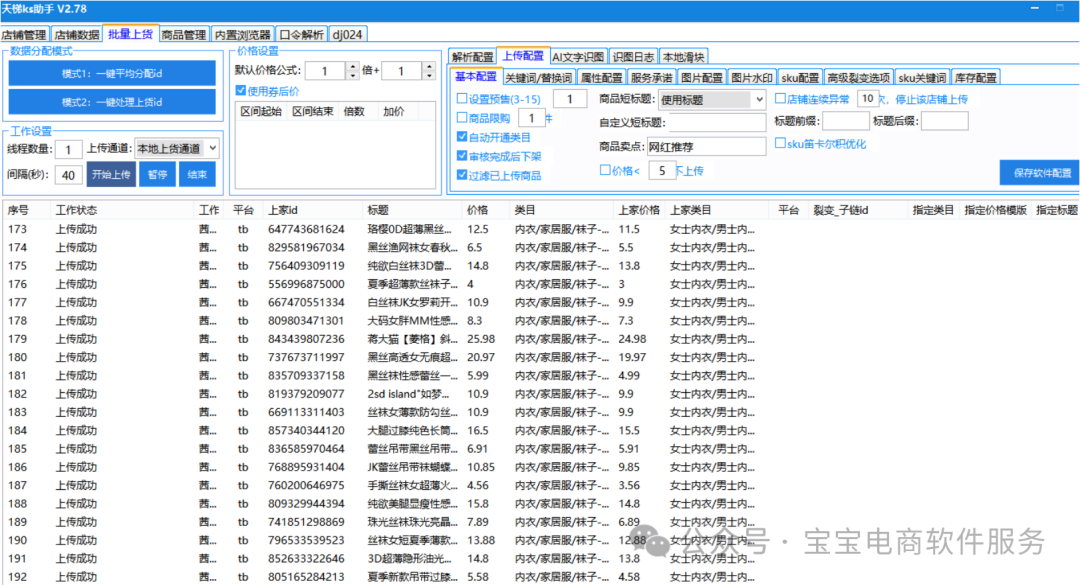Open the sku关键词 sub-tab

tap(922, 78)
